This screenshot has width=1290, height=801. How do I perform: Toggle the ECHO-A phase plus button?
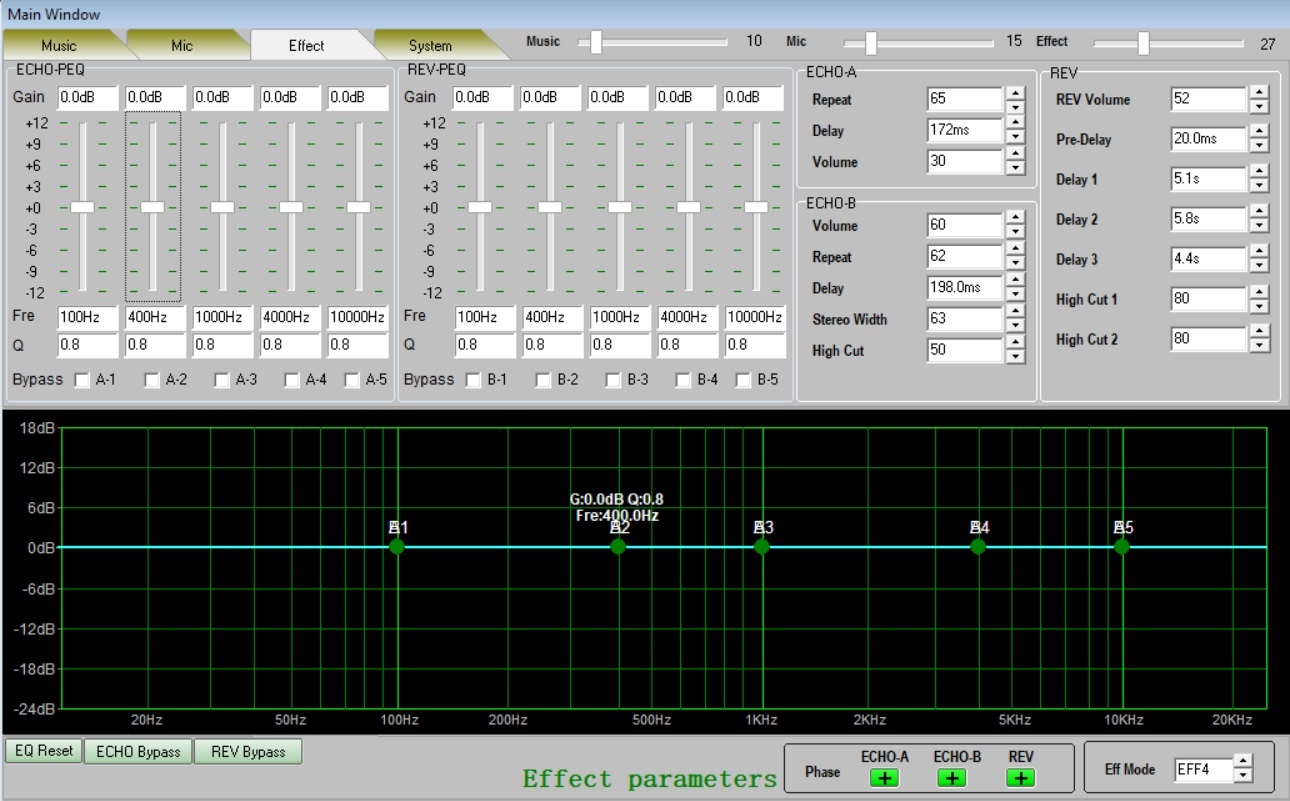[884, 778]
